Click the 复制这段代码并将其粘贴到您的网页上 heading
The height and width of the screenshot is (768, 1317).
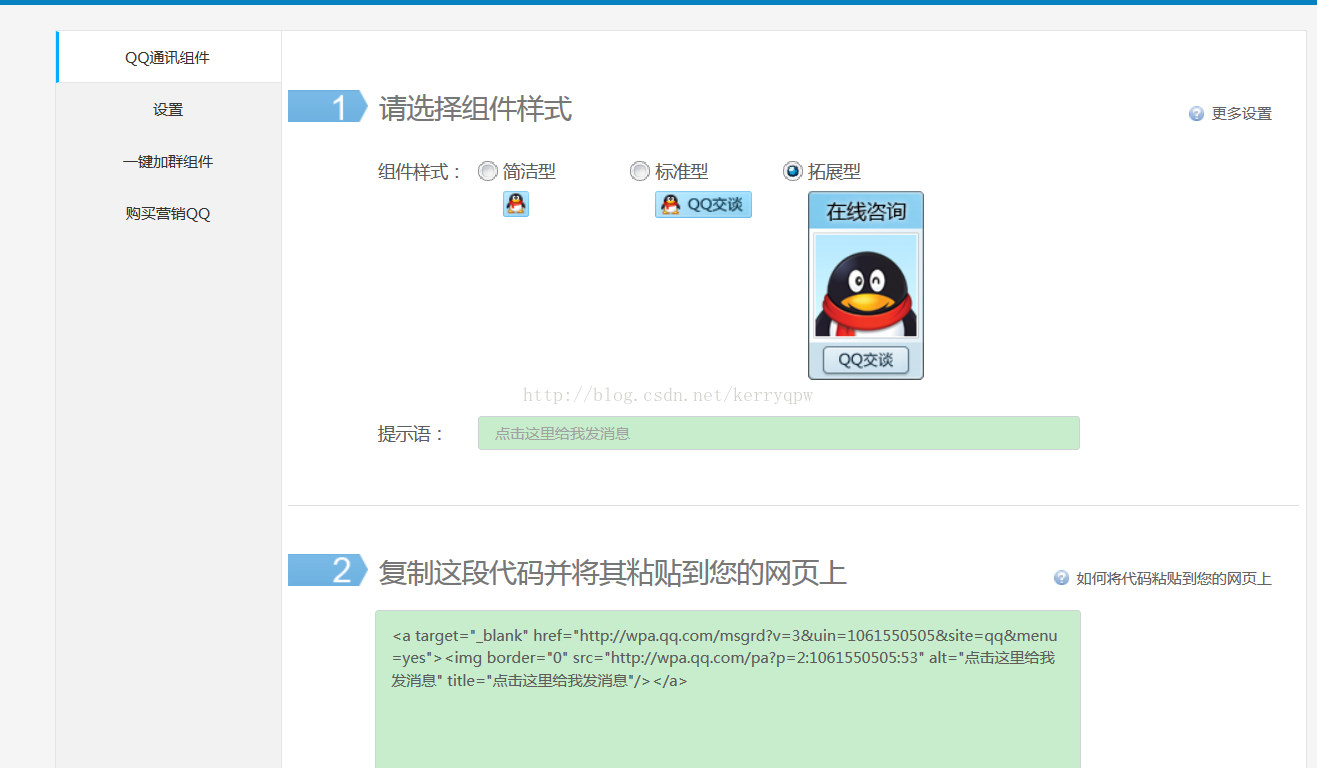pos(612,573)
